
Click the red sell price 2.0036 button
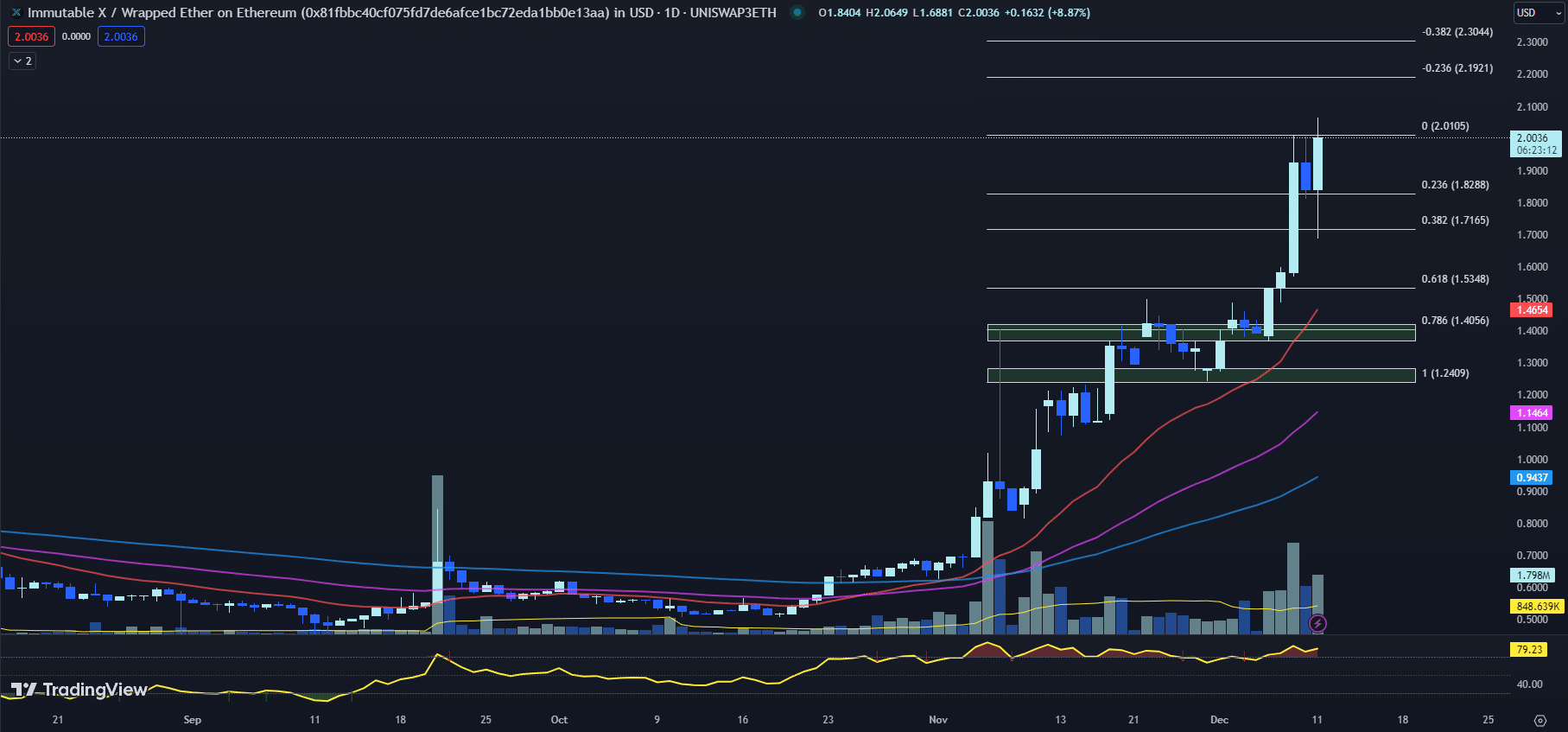pos(31,37)
